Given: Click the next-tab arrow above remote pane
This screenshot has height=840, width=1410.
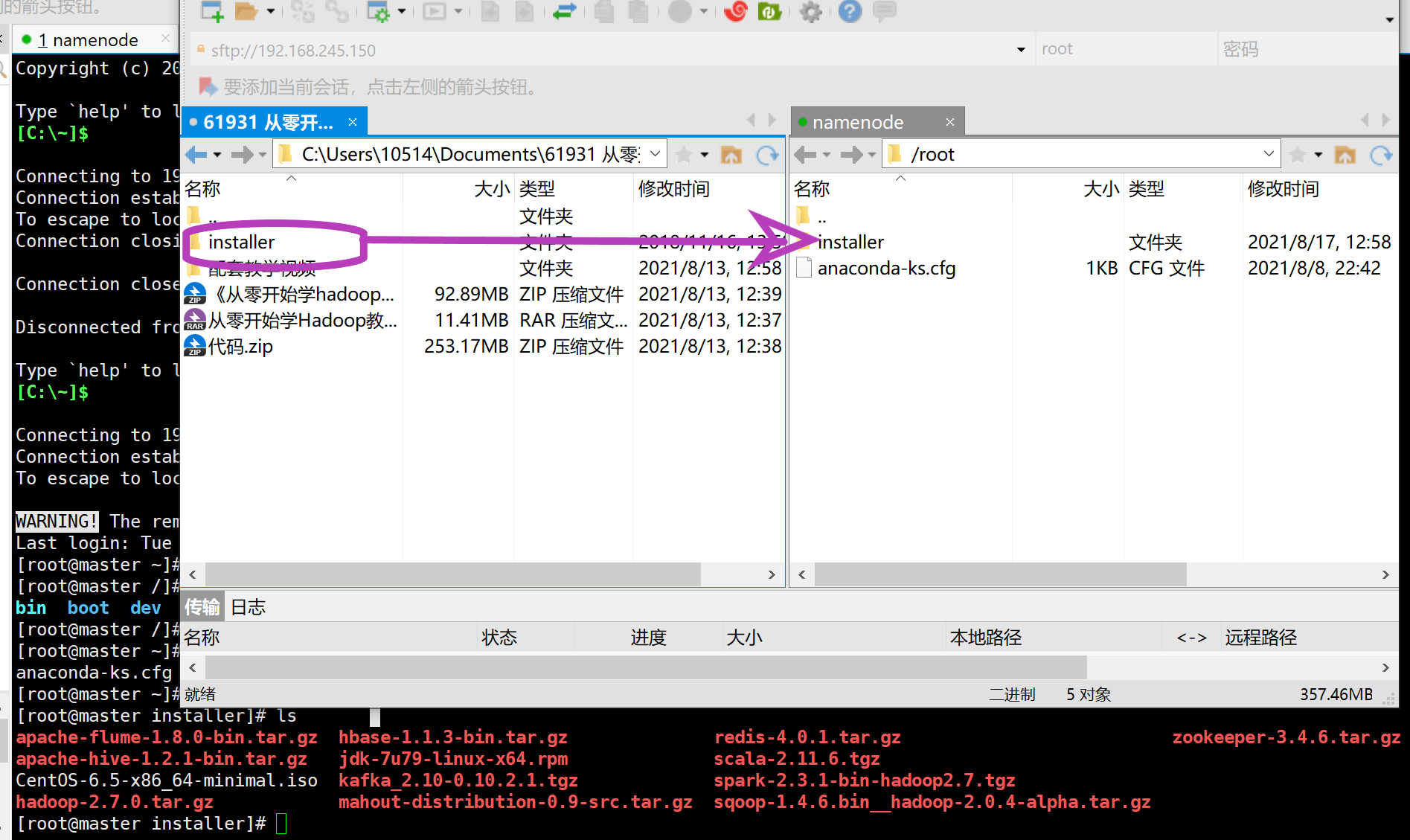Looking at the screenshot, I should (1385, 120).
